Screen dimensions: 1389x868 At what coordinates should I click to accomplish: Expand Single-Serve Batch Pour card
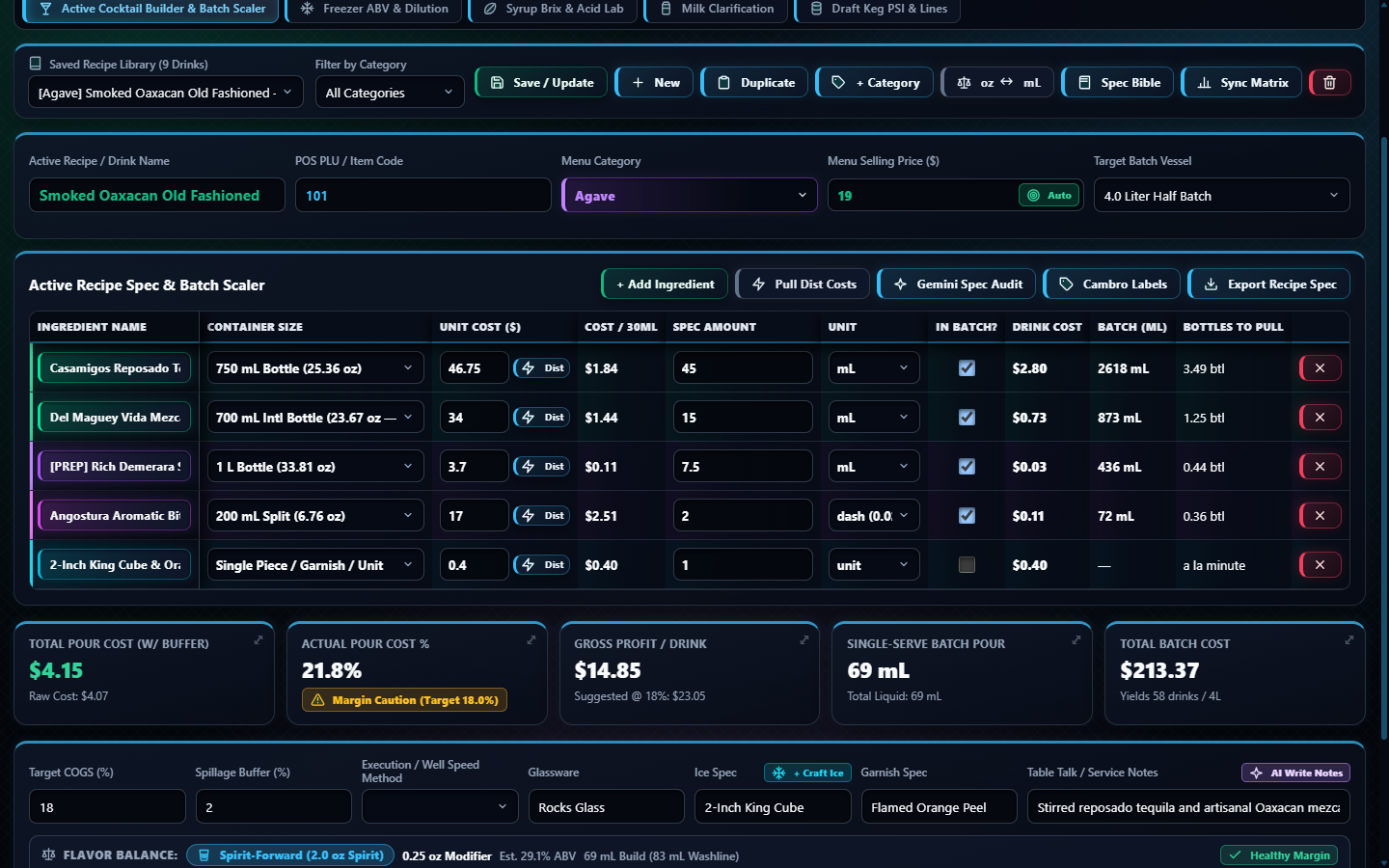[1076, 640]
